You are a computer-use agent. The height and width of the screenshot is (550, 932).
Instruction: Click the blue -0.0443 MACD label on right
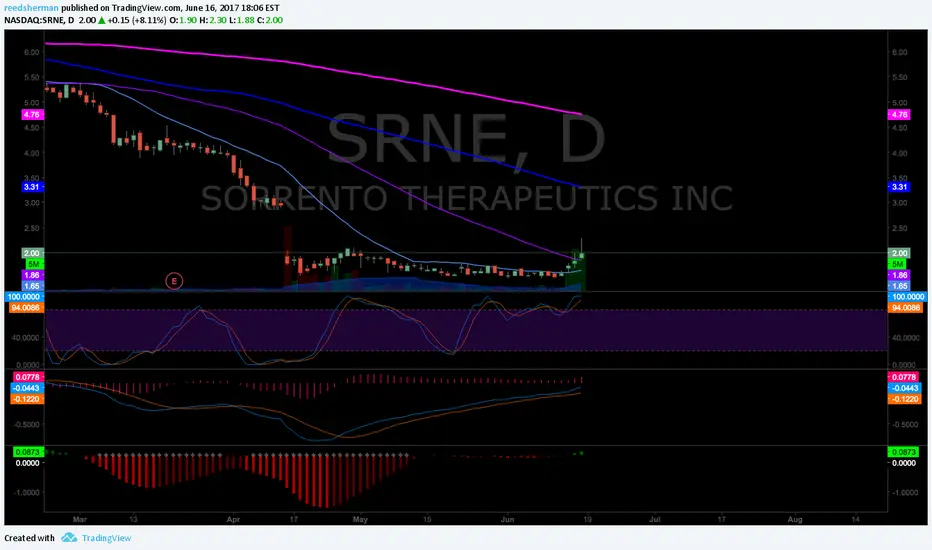coord(904,388)
